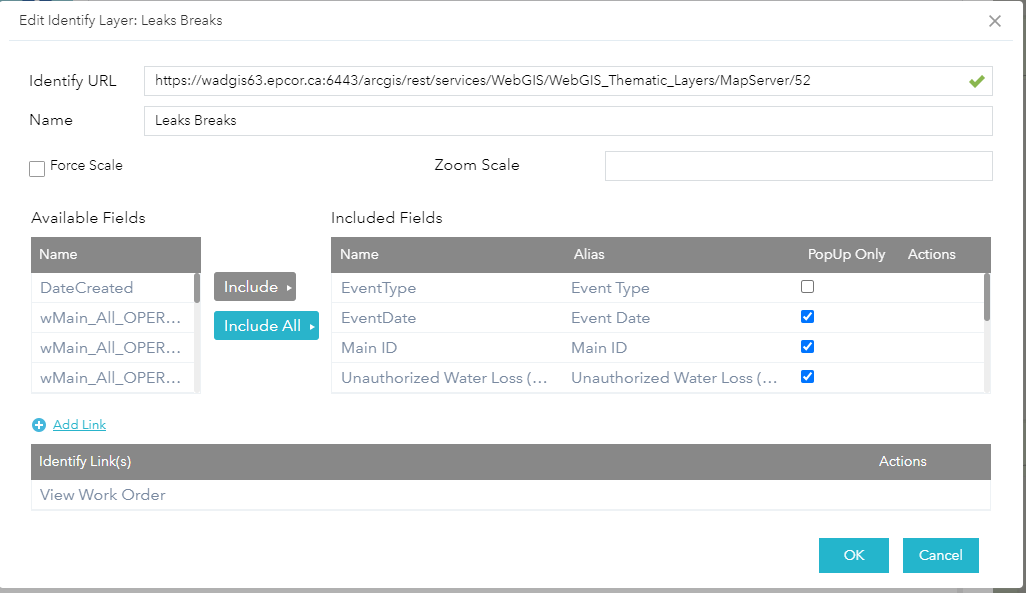Click inside the Zoom Scale field
Viewport: 1026px width, 593px height.
click(797, 166)
